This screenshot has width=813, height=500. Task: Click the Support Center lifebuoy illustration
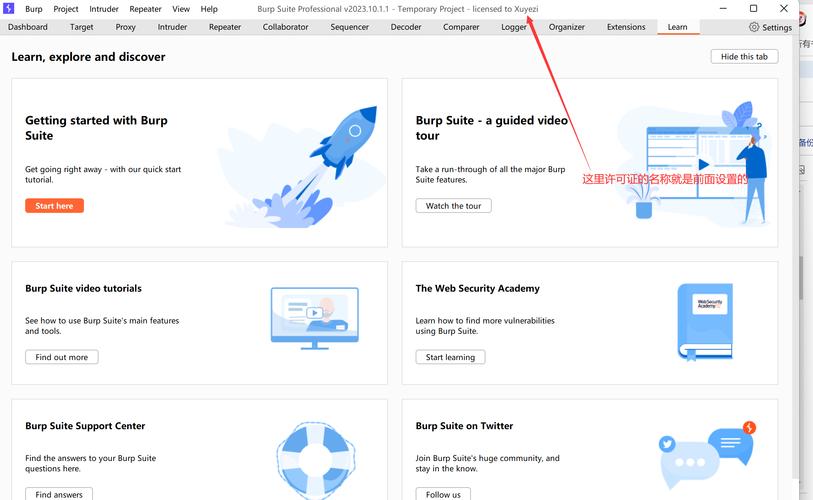pos(316,461)
